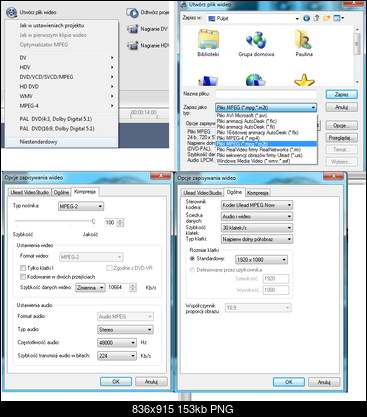Screen dimensions: 367x417
Task: Open the Grupa domowa icon
Action: coord(256,40)
